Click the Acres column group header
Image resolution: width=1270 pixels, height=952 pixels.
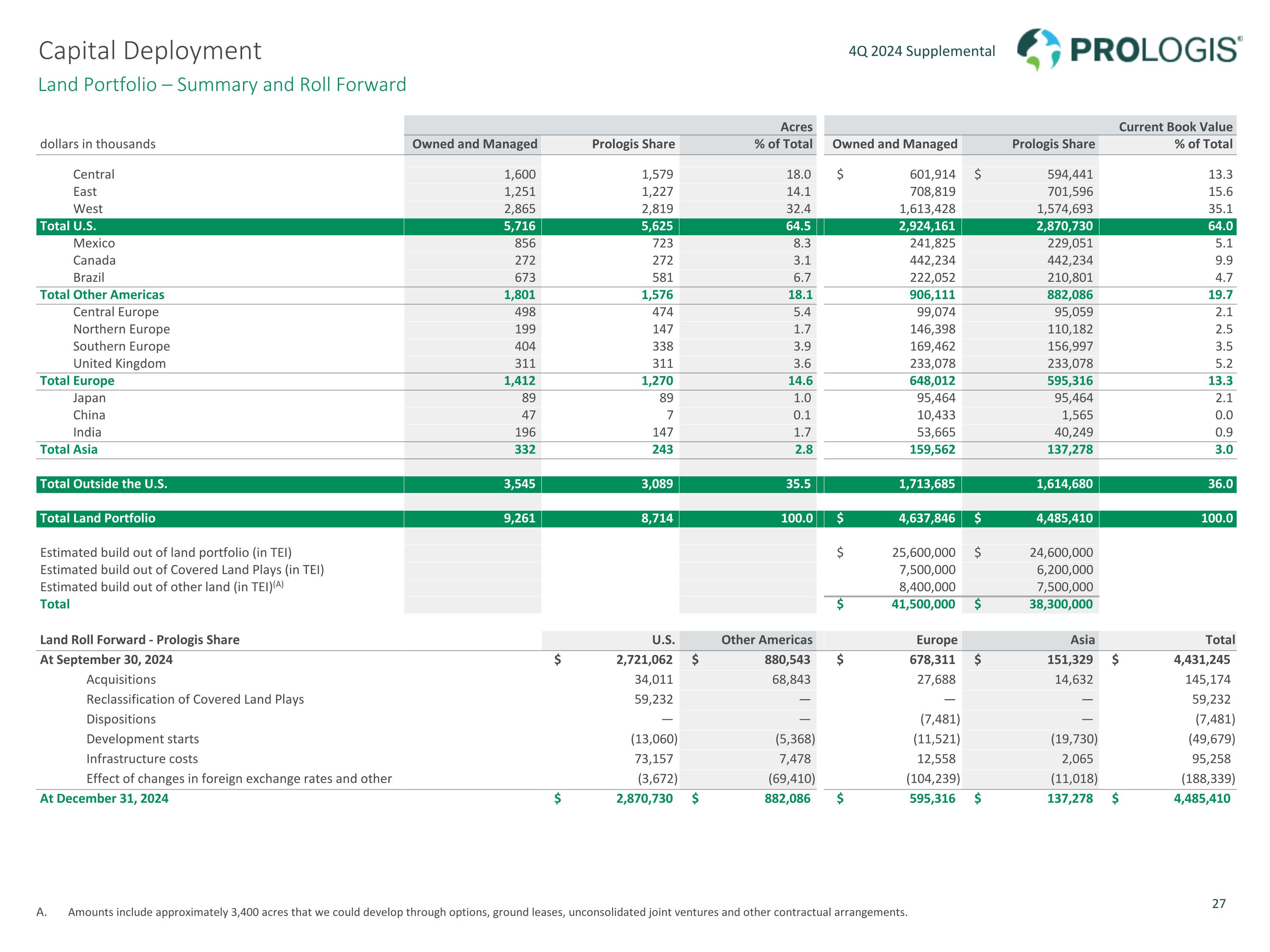tap(796, 127)
